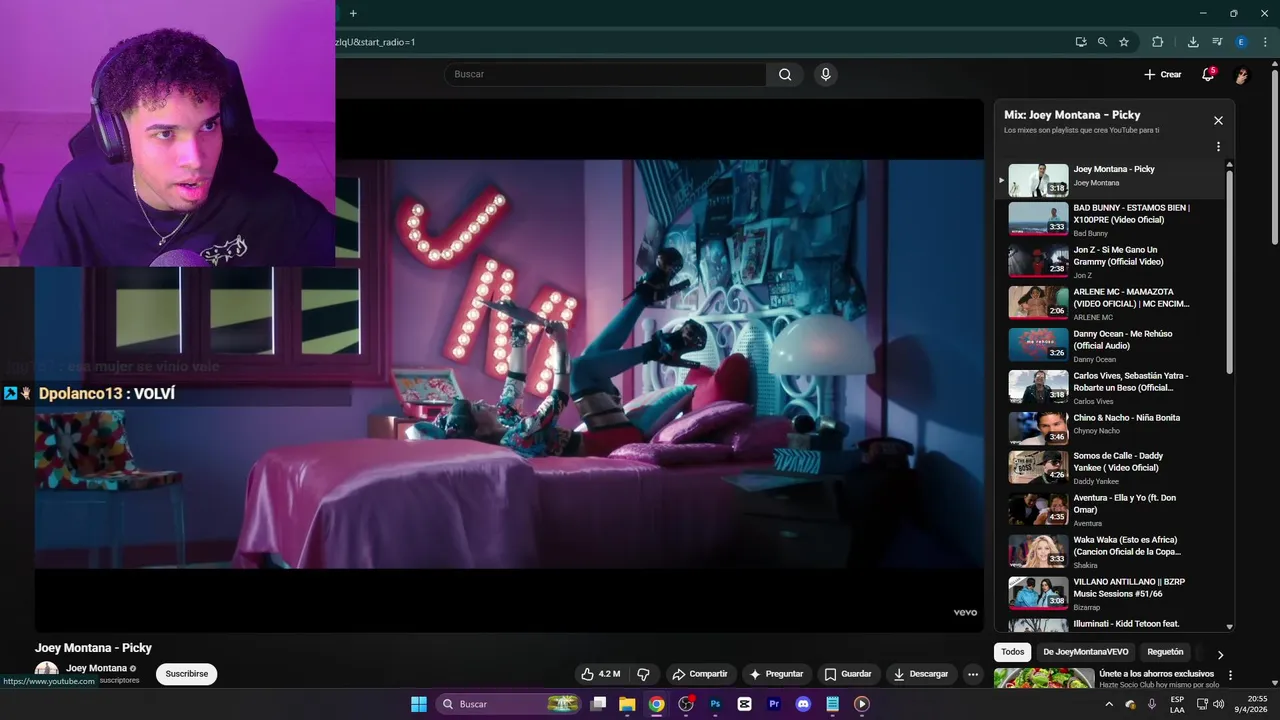1280x720 pixels.
Task: Open Photoshop from the taskbar
Action: click(x=715, y=704)
